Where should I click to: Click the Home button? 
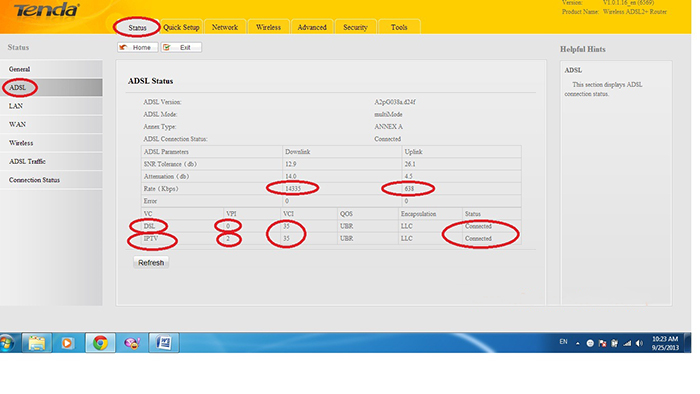pos(138,47)
